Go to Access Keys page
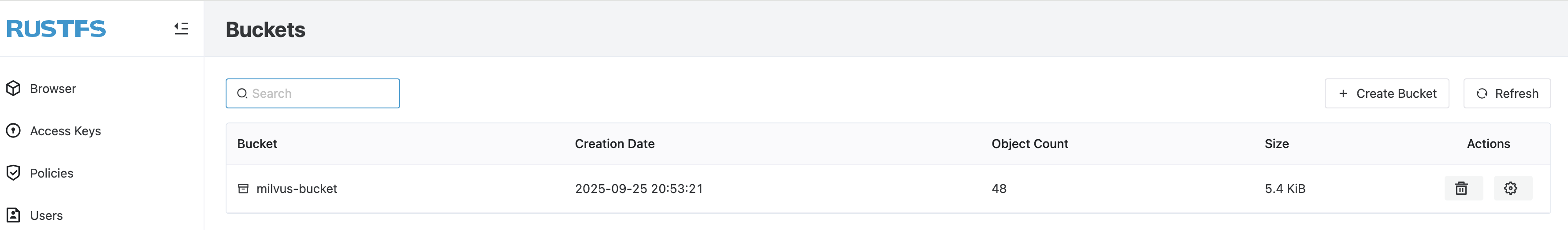Screen dimensions: 1568x230 pos(65,131)
